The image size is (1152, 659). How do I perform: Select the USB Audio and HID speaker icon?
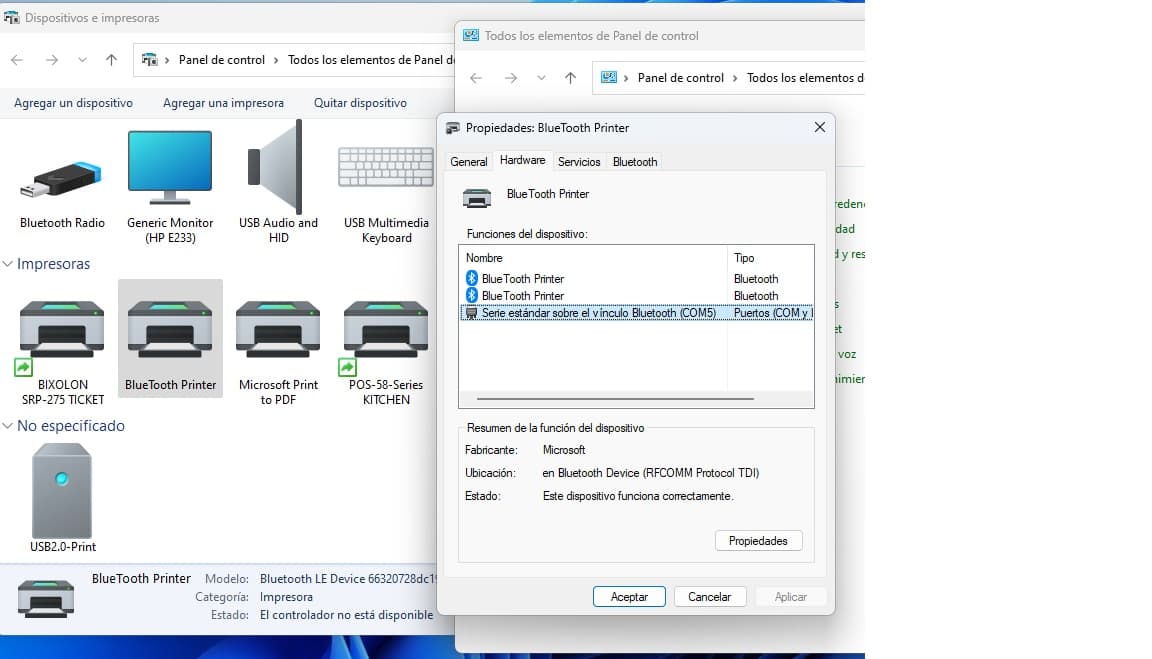coord(277,167)
